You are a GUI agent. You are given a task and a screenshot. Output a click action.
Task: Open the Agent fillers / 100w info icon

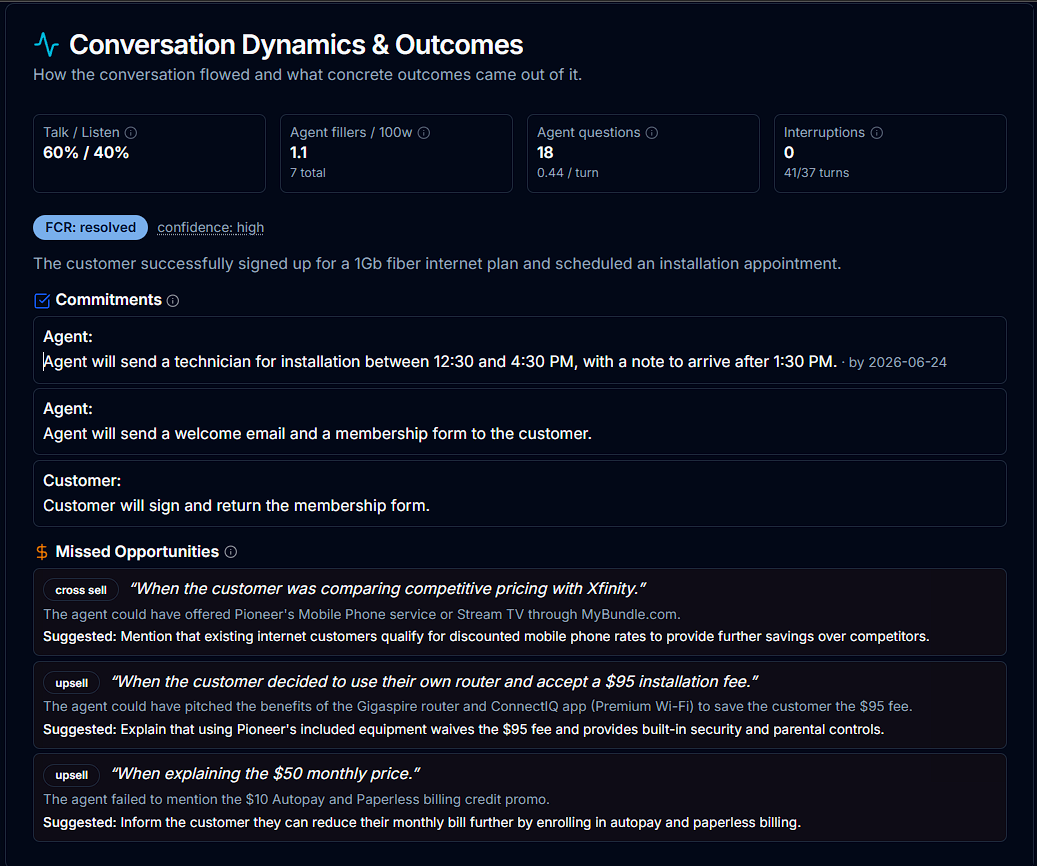[424, 132]
